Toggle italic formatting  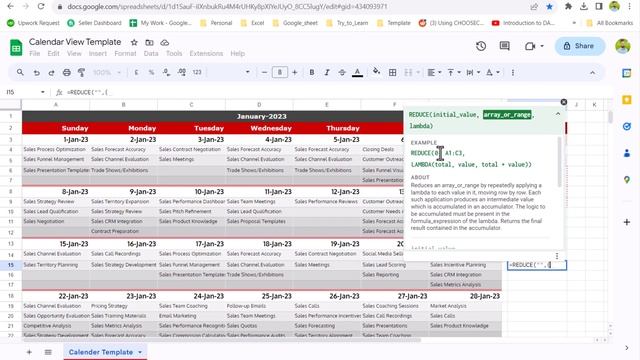[x=327, y=72]
